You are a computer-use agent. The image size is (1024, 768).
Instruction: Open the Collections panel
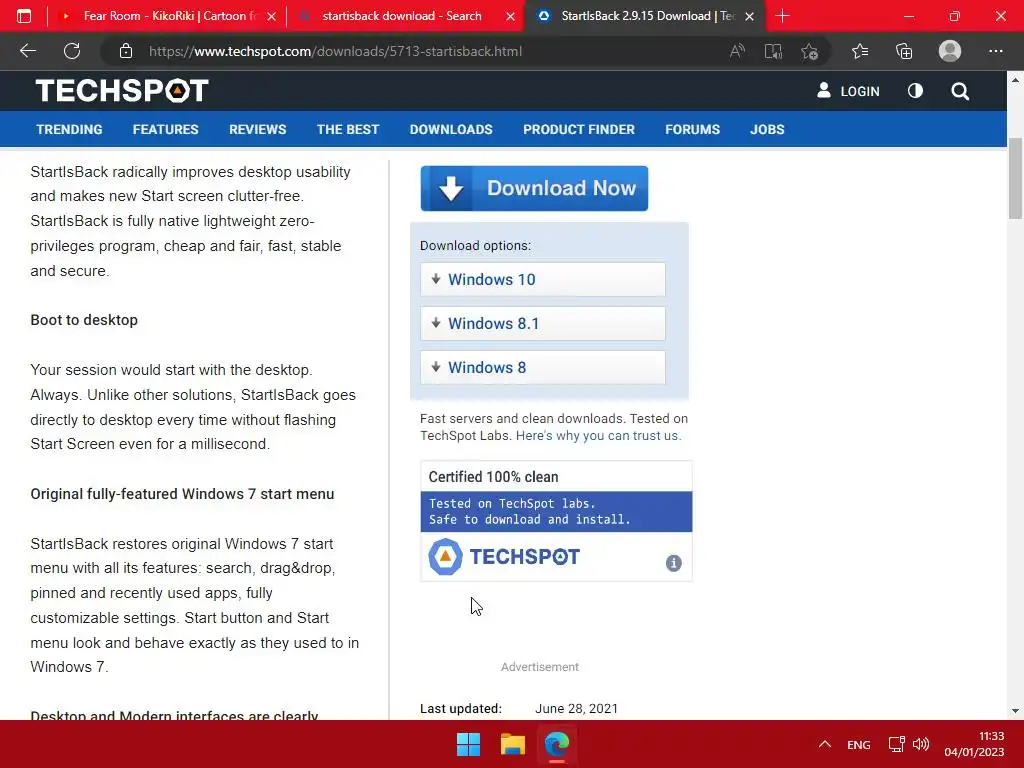point(904,51)
